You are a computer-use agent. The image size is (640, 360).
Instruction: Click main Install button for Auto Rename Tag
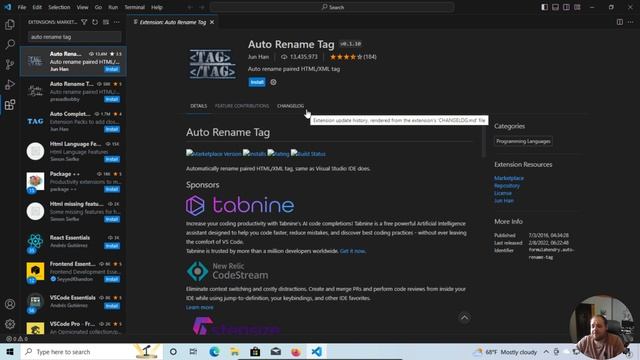click(257, 82)
